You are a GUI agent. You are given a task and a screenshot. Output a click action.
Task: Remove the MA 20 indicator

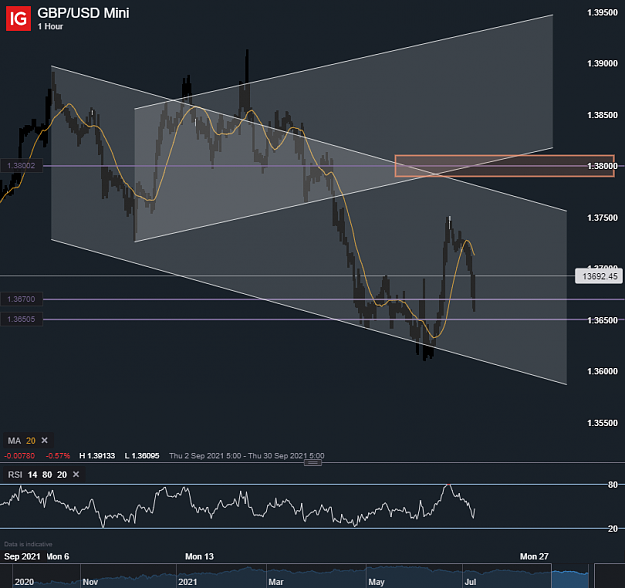(45, 440)
